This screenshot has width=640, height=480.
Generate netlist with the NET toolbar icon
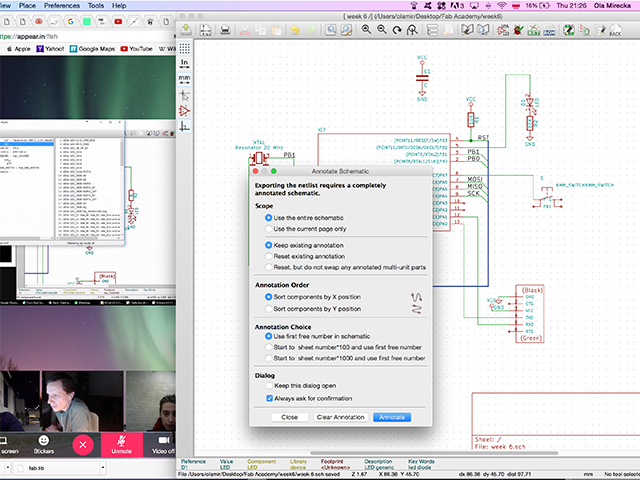pyautogui.click(x=534, y=30)
